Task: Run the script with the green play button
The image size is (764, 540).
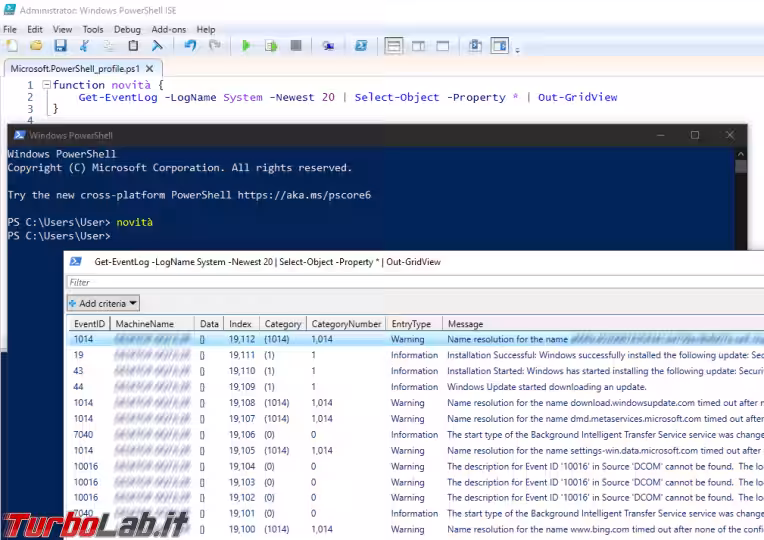Action: pos(246,46)
